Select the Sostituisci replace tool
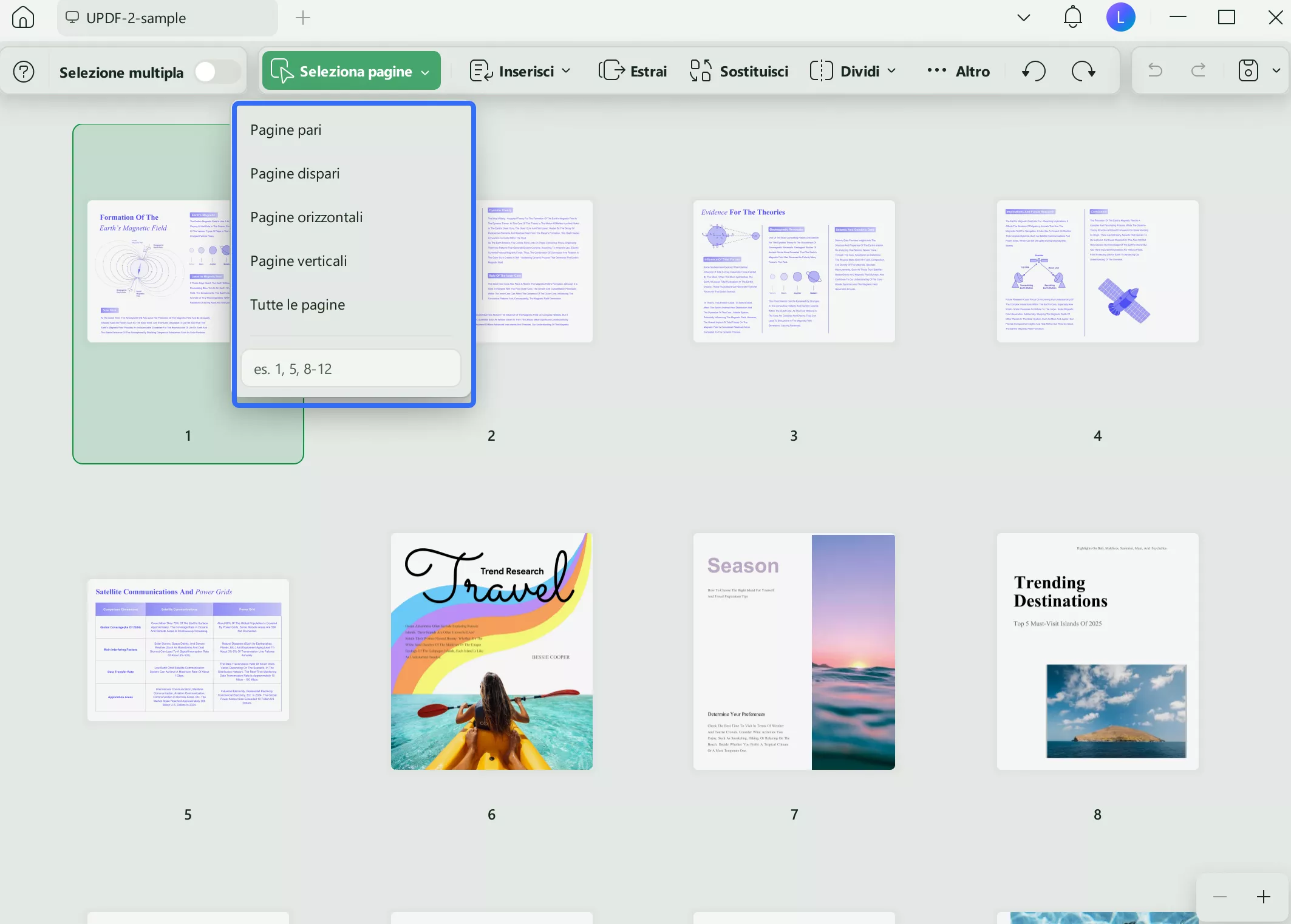The width and height of the screenshot is (1291, 924). (x=738, y=70)
